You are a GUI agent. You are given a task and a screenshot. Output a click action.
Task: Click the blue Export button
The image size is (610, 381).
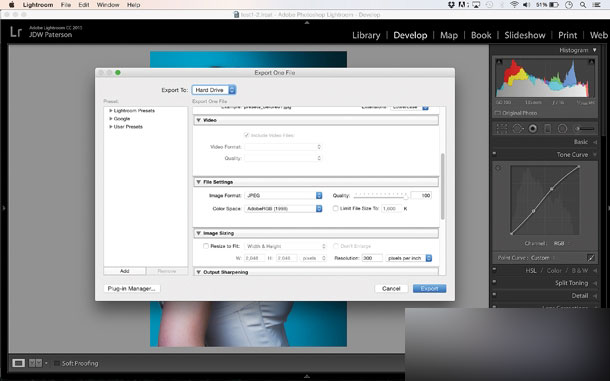click(x=429, y=288)
